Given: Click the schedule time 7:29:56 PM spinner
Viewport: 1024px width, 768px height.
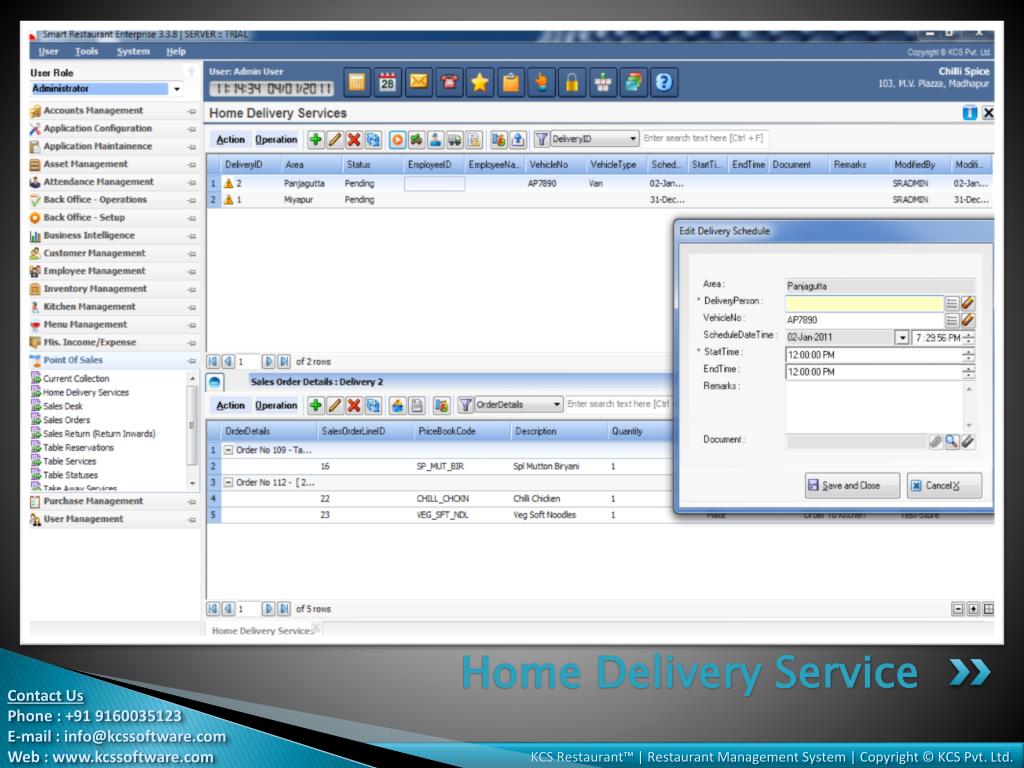Looking at the screenshot, I should (x=968, y=338).
